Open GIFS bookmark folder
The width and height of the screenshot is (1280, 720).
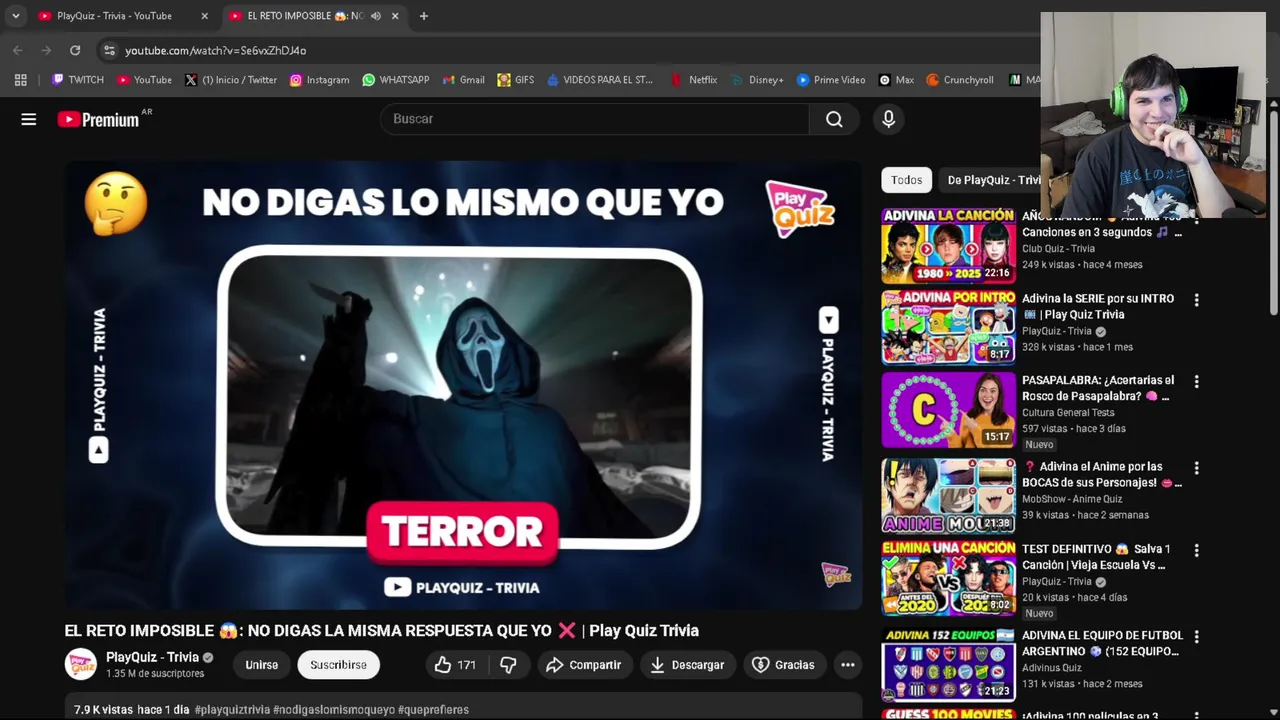[x=516, y=80]
